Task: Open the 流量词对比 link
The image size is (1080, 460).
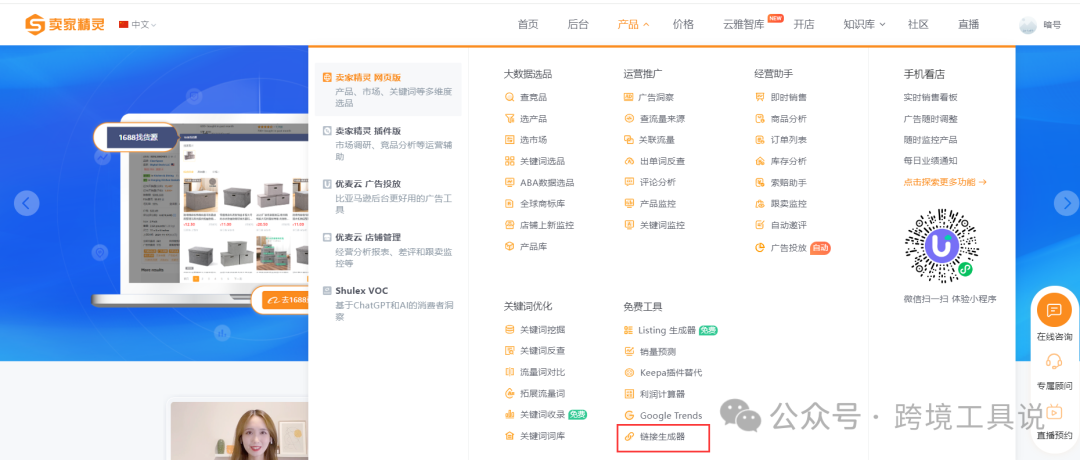Action: [x=543, y=373]
